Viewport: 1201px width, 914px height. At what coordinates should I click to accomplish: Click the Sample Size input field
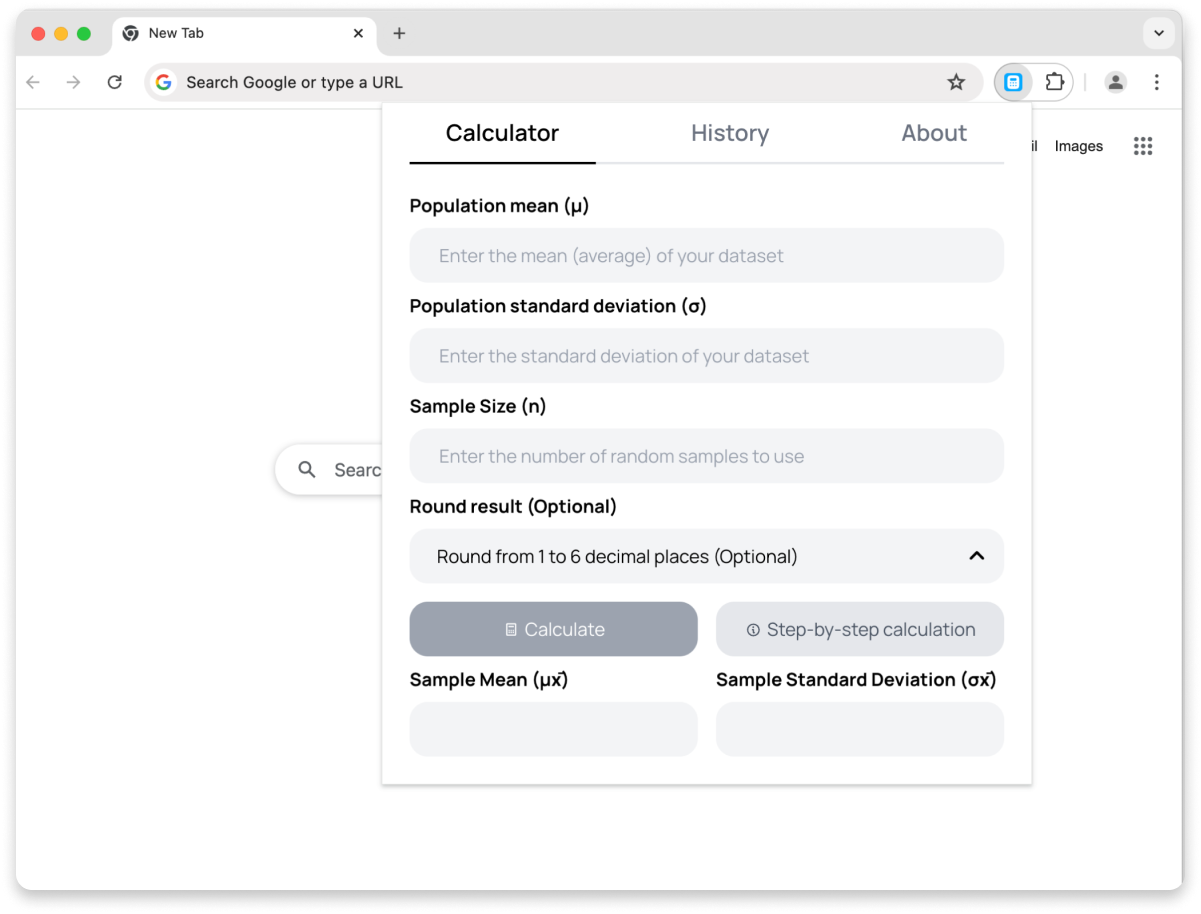click(x=706, y=456)
